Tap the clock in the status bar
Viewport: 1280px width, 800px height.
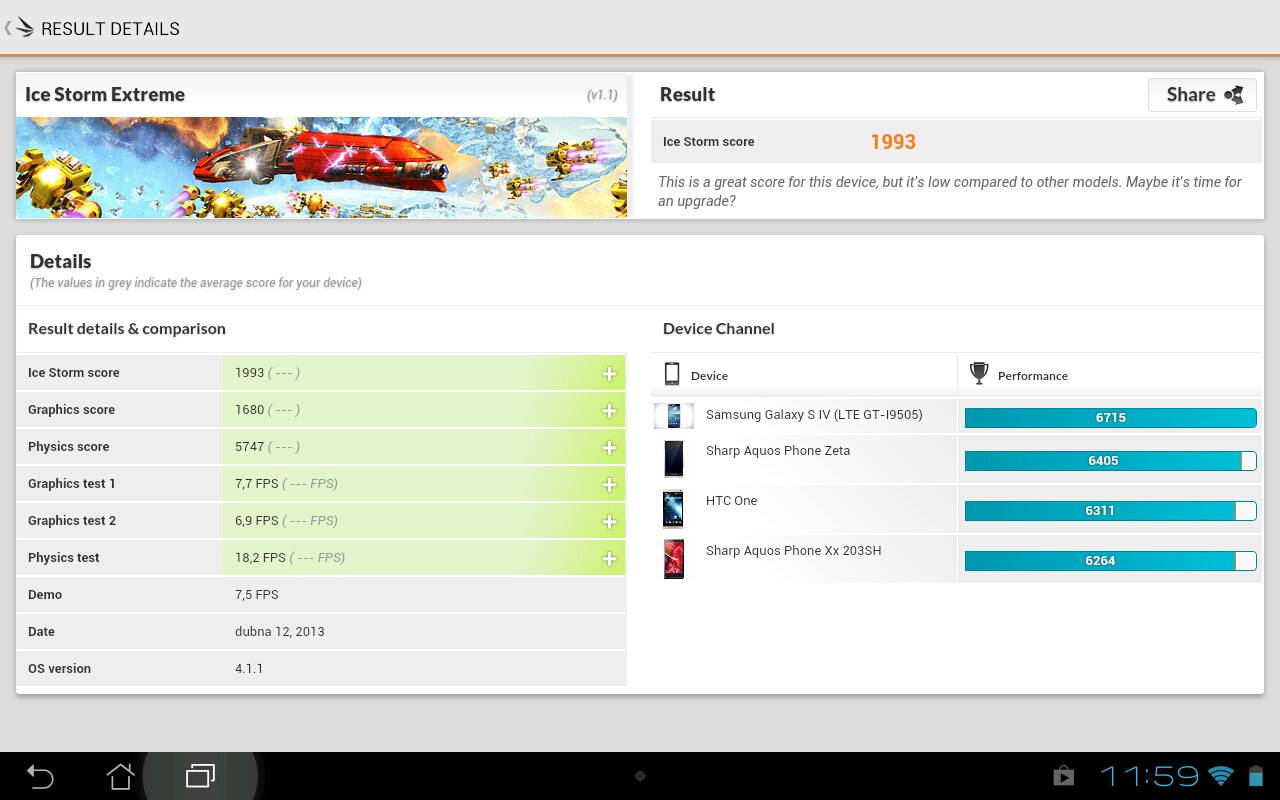(x=1150, y=775)
